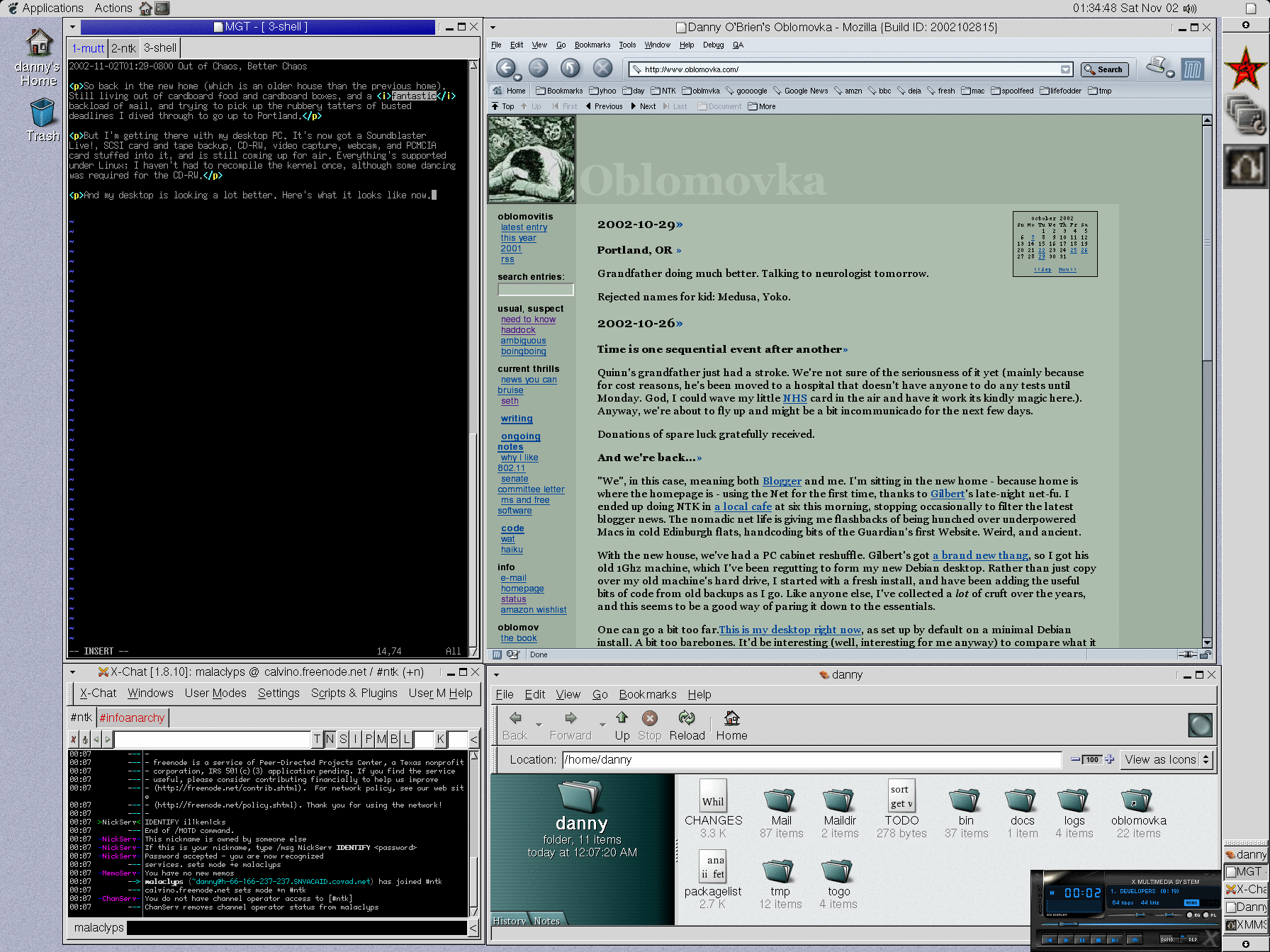The width and height of the screenshot is (1270, 952).
Task: Click the XMMS previous track button
Action: pos(1049,940)
